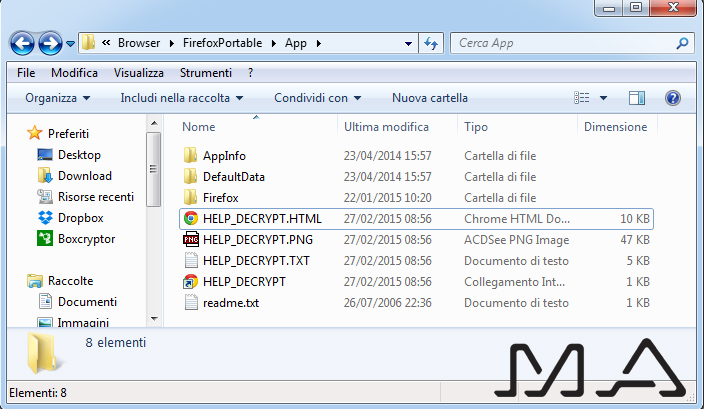
Task: Select HELP_DECRYPT.HTML Chrome file icon
Action: click(x=190, y=219)
